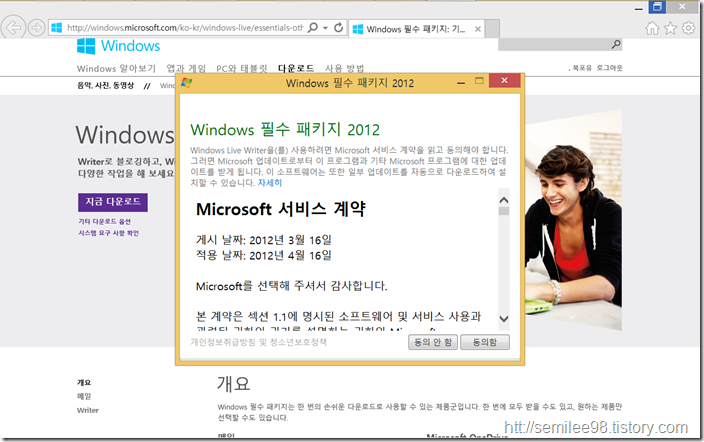Open the 다운로드 menu
The height and width of the screenshot is (442, 704).
point(296,68)
